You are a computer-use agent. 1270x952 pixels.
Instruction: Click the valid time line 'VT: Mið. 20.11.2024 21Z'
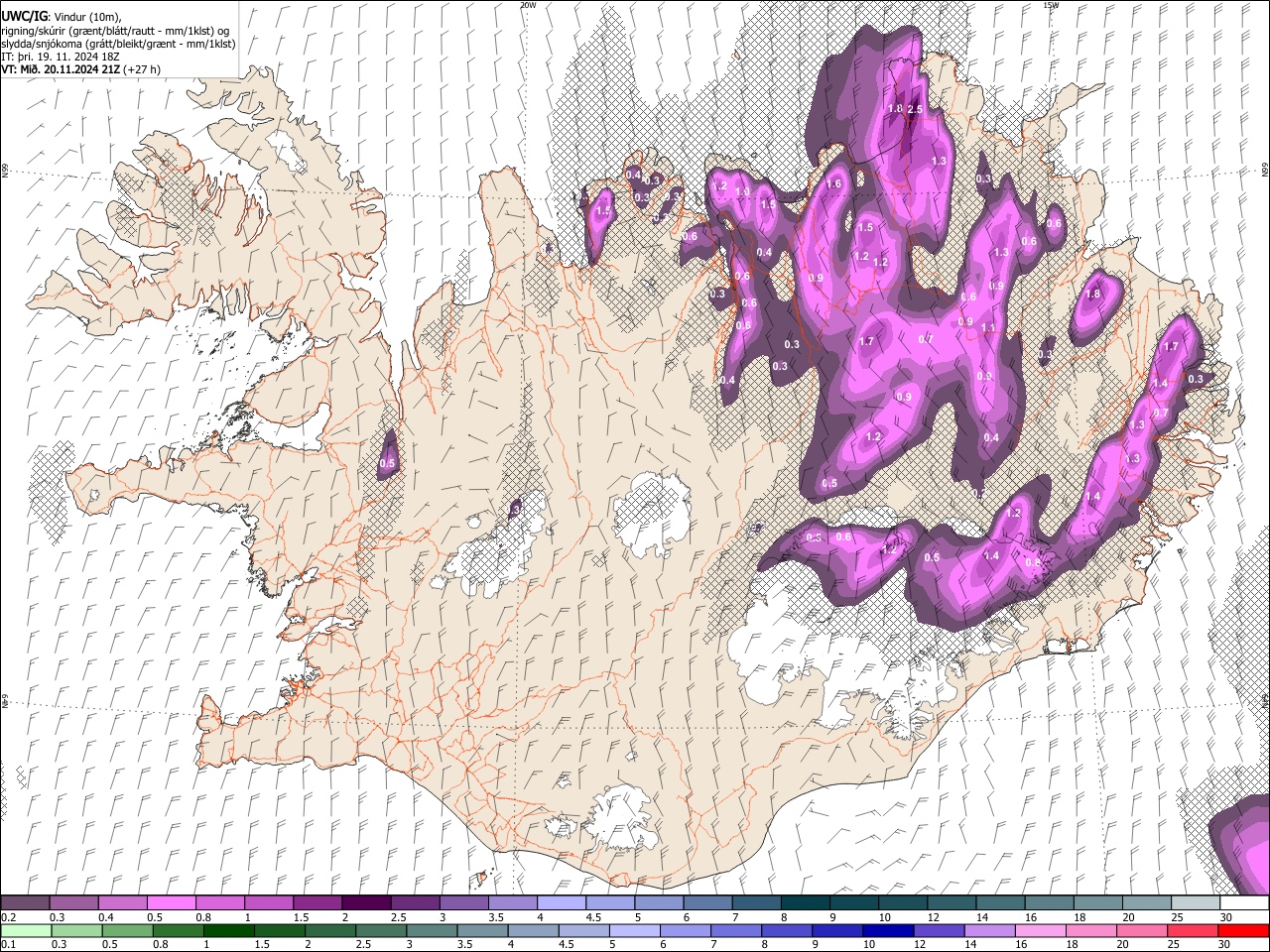(62, 69)
